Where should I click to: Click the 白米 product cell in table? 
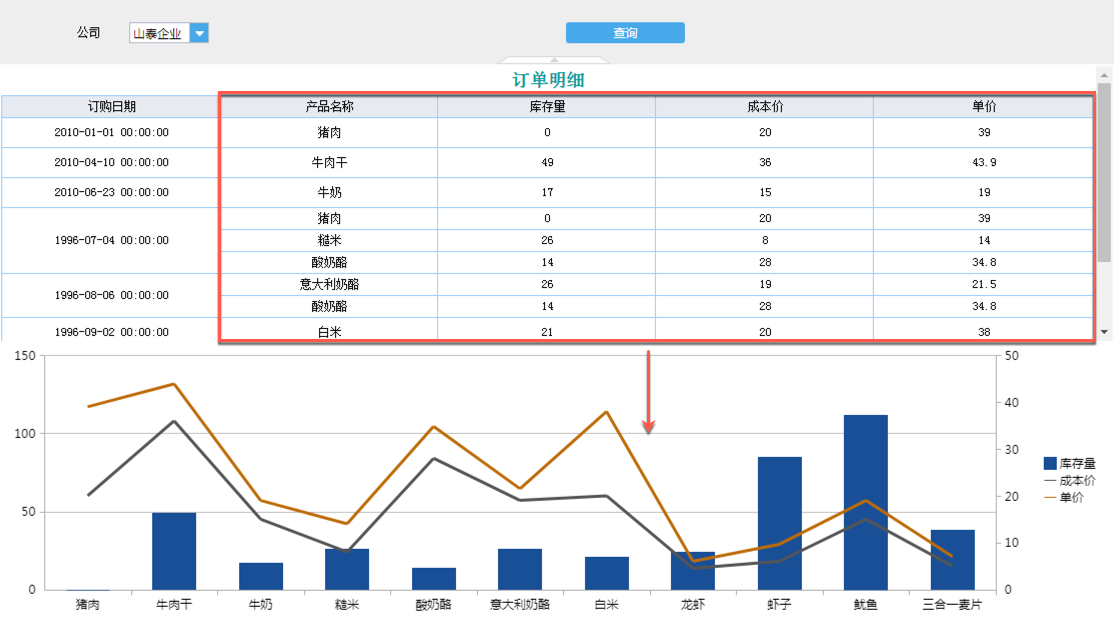[x=329, y=332]
